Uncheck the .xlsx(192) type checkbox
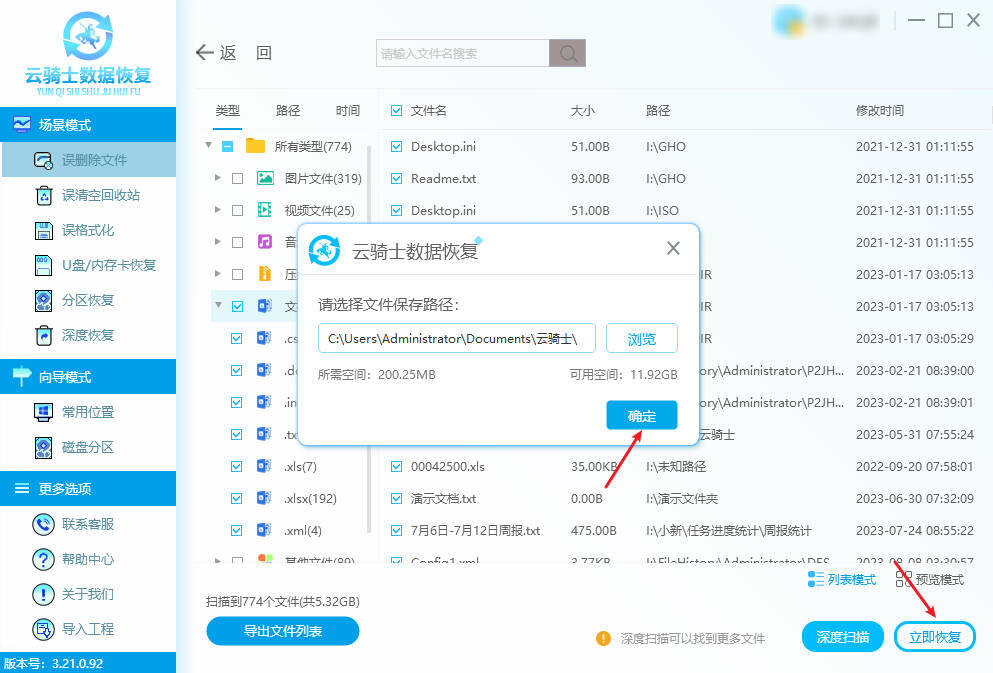Viewport: 993px width, 673px height. coord(236,498)
